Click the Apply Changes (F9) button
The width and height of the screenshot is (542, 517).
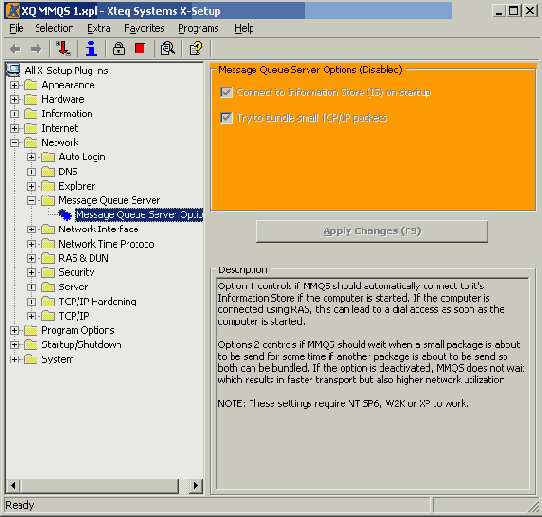point(372,231)
